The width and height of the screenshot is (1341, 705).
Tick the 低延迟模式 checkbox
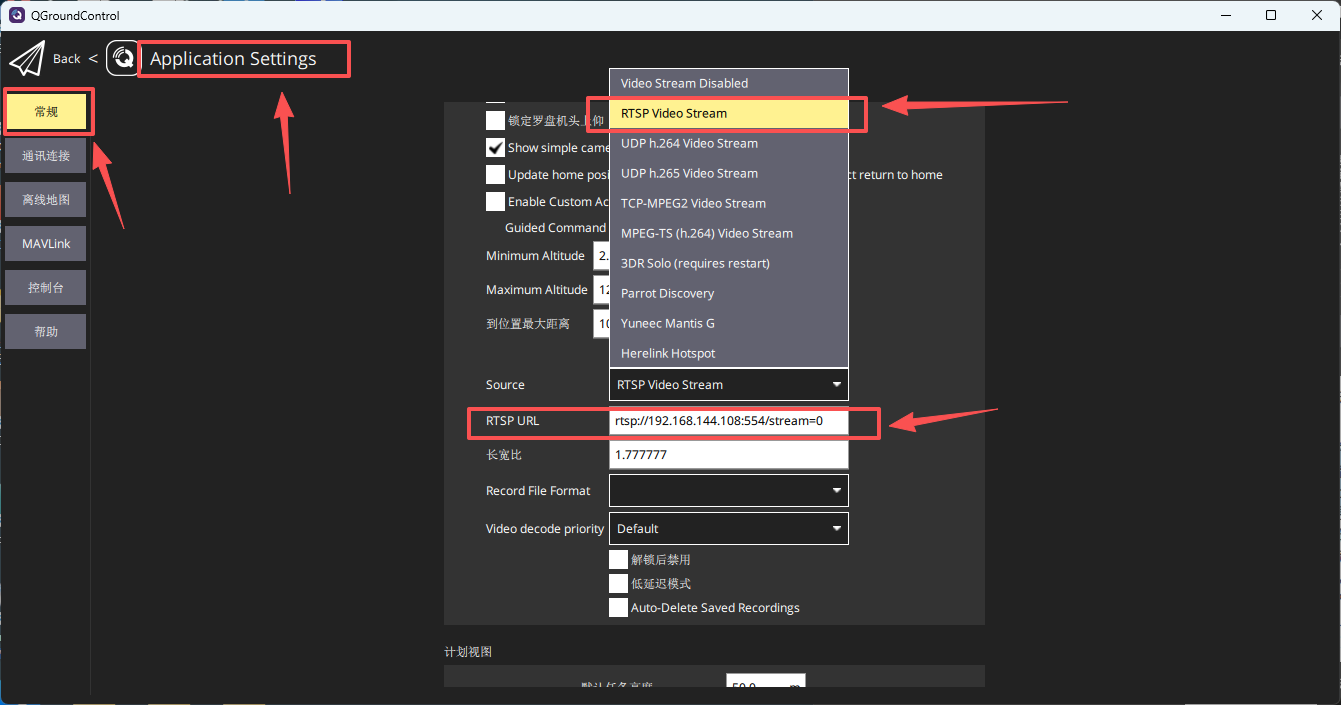618,583
